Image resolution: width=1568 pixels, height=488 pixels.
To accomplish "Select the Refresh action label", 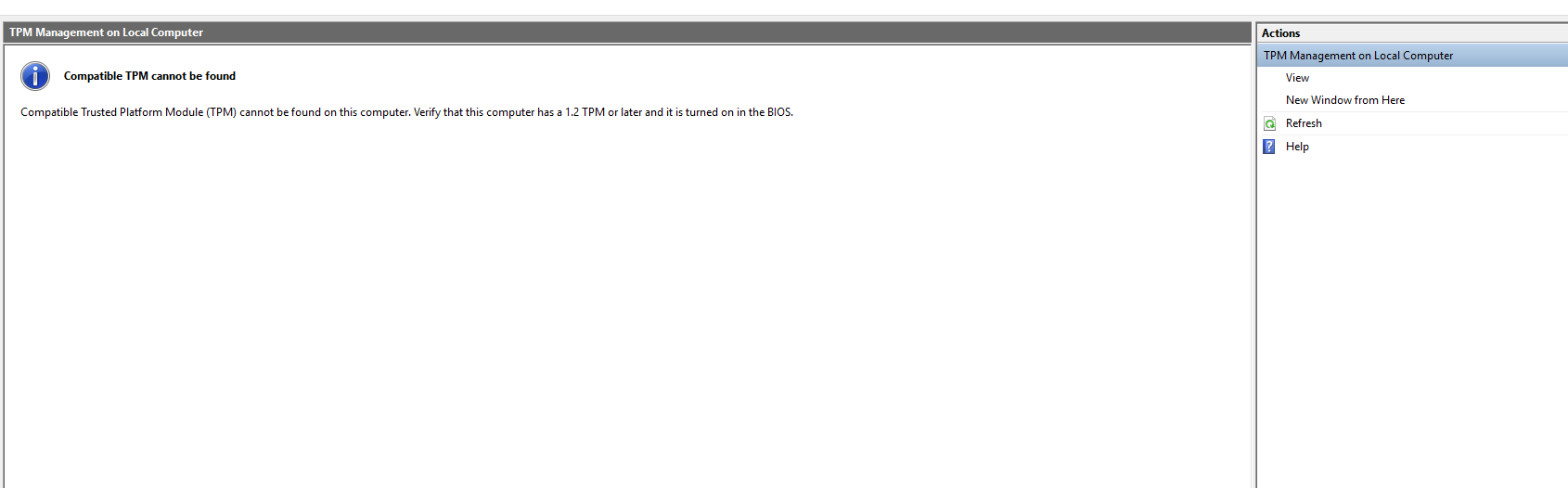I will (1304, 123).
